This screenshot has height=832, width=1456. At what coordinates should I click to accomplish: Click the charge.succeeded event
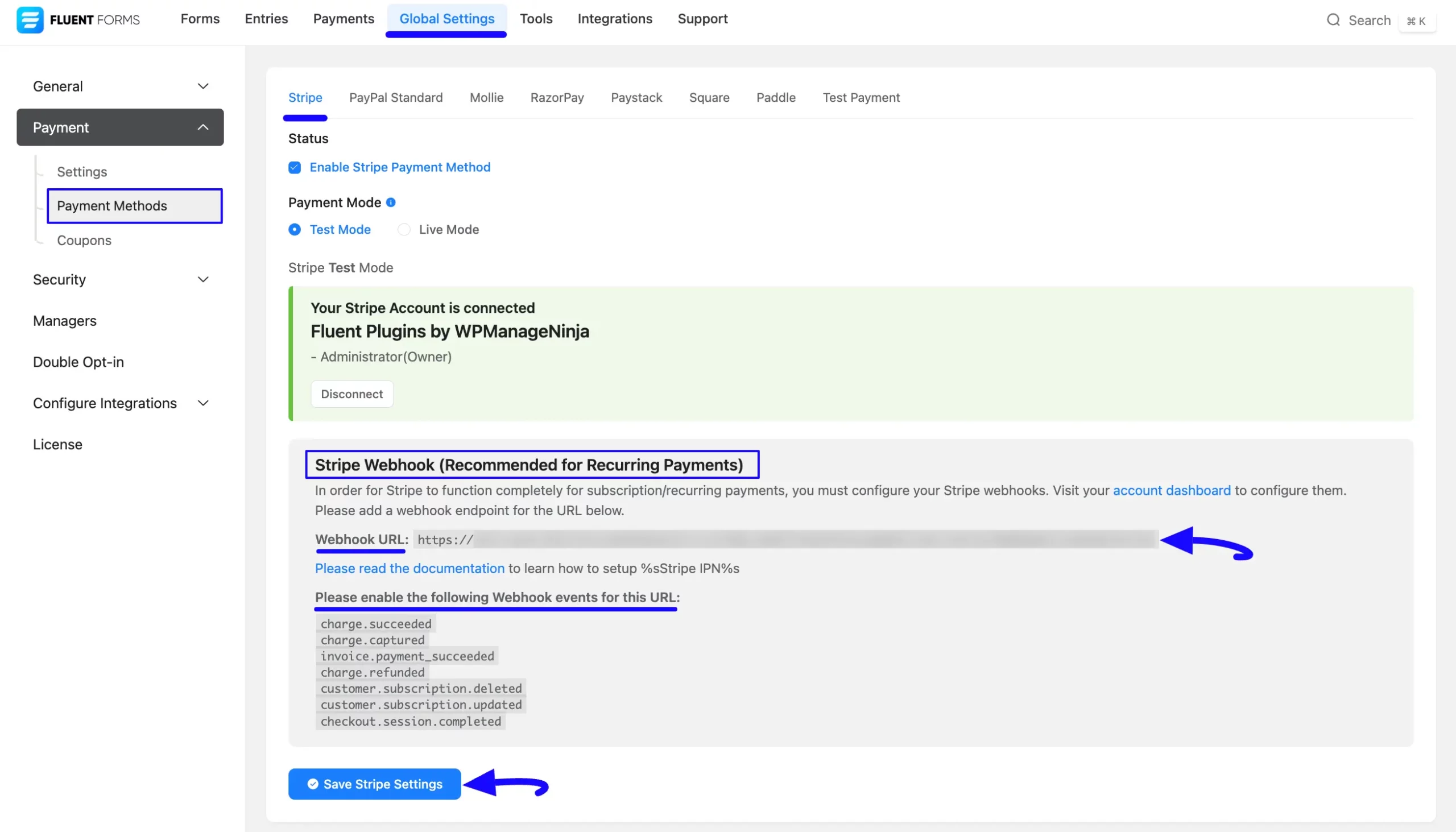(376, 624)
